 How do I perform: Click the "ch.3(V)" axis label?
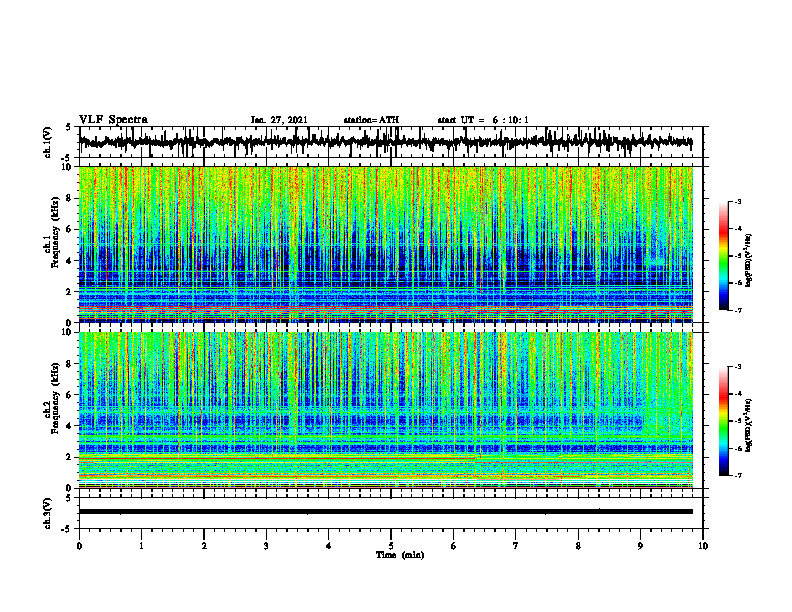48,513
